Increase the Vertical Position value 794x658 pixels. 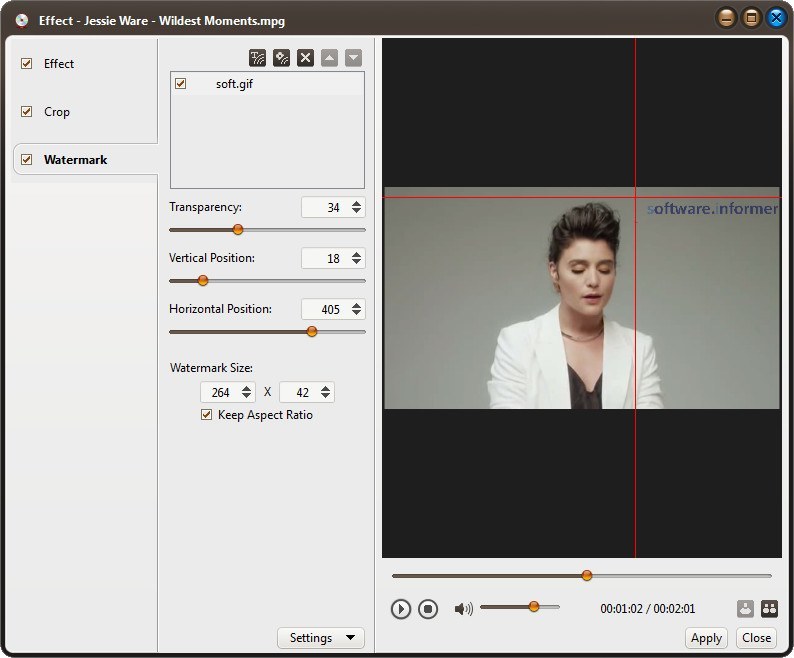[356, 254]
